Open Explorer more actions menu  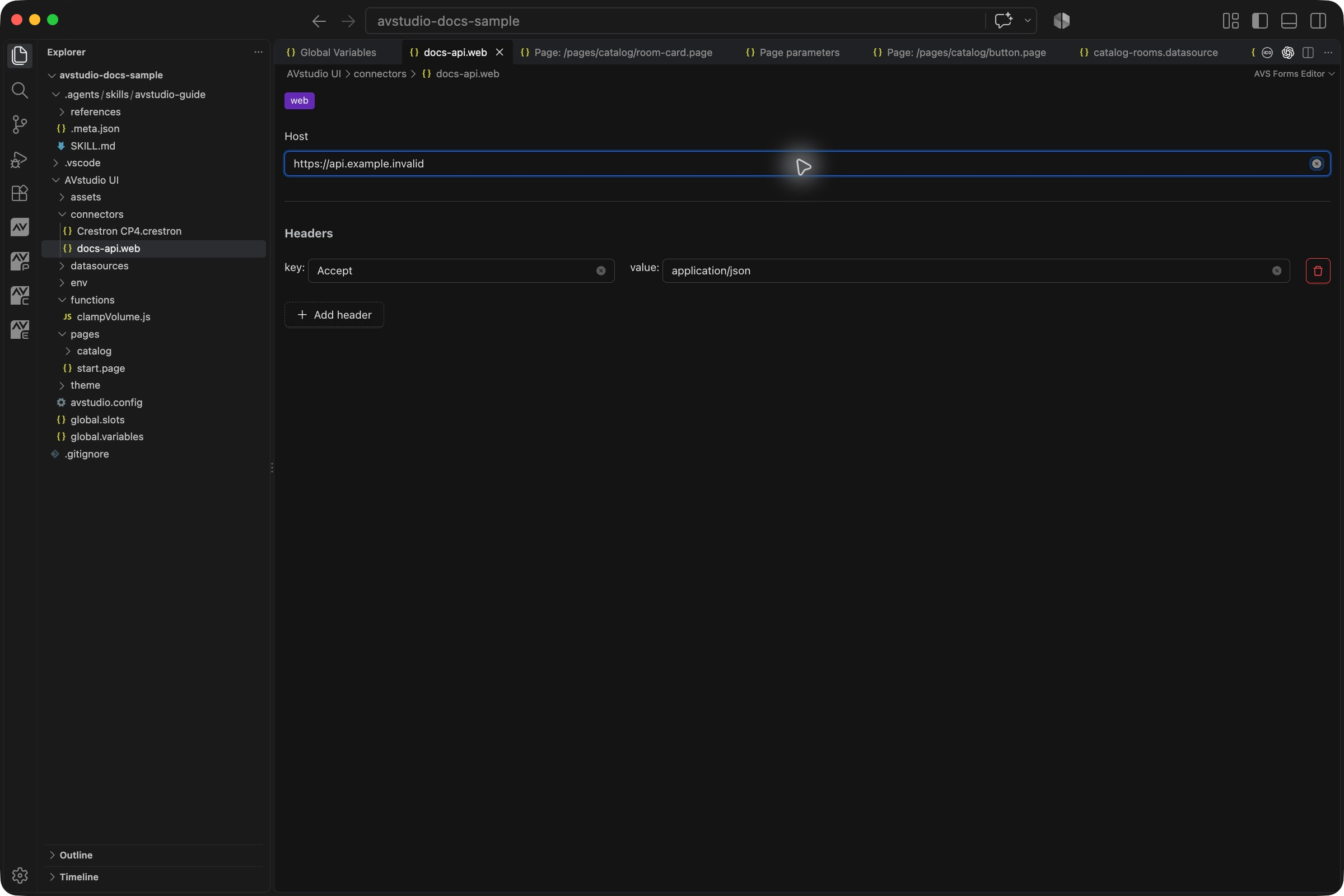tap(258, 52)
